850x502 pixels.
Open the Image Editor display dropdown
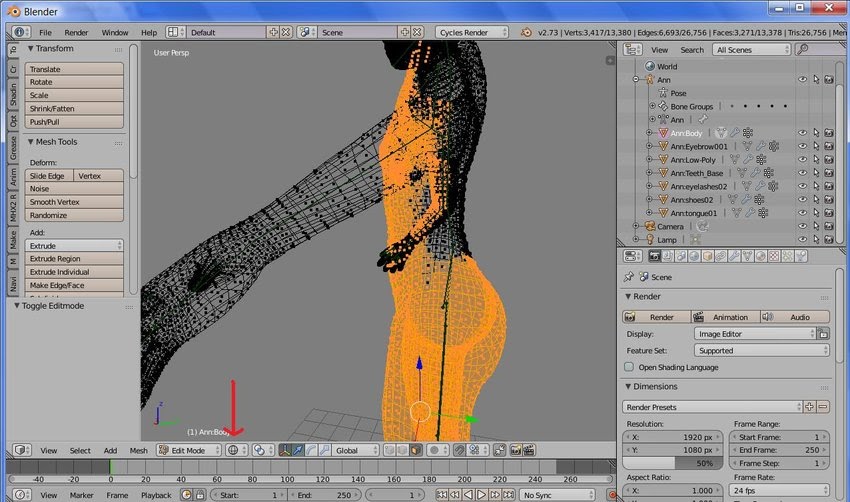(x=755, y=334)
